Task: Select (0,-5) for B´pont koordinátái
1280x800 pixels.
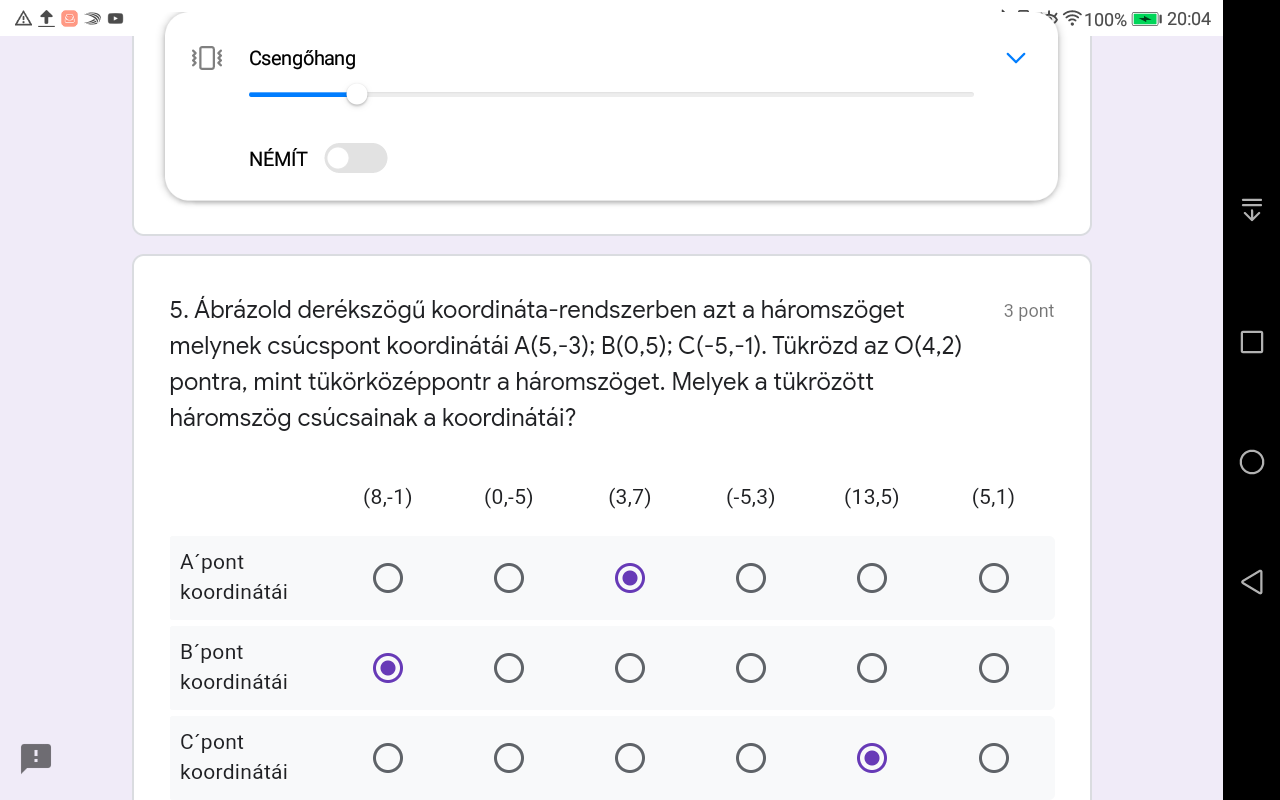Action: pos(509,668)
